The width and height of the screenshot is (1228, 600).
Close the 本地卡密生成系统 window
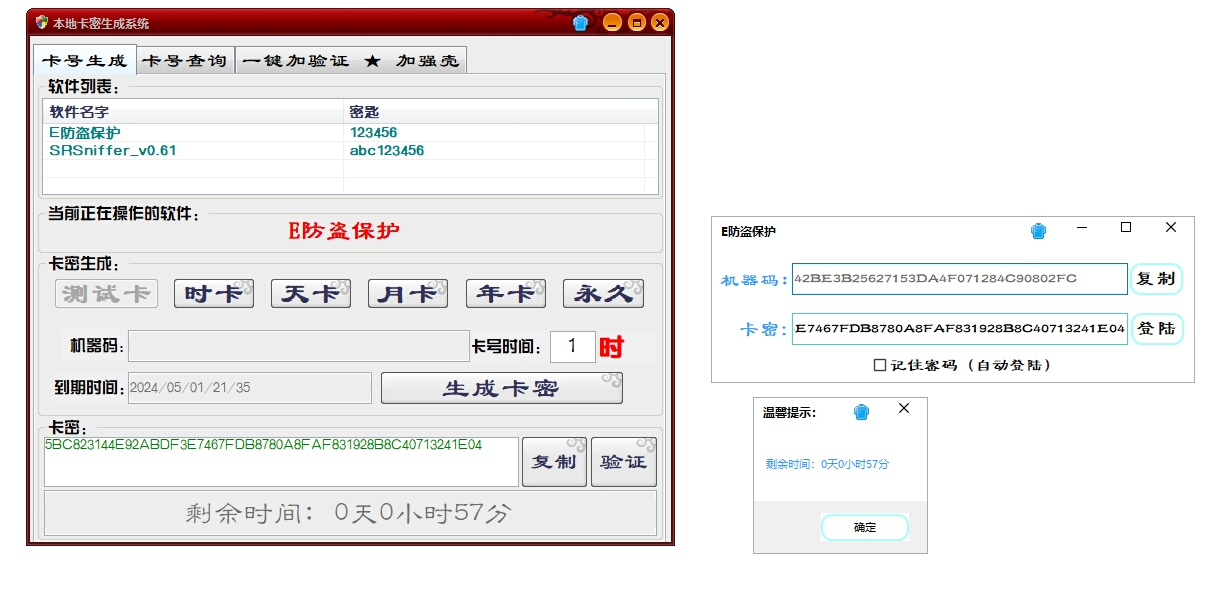[659, 22]
